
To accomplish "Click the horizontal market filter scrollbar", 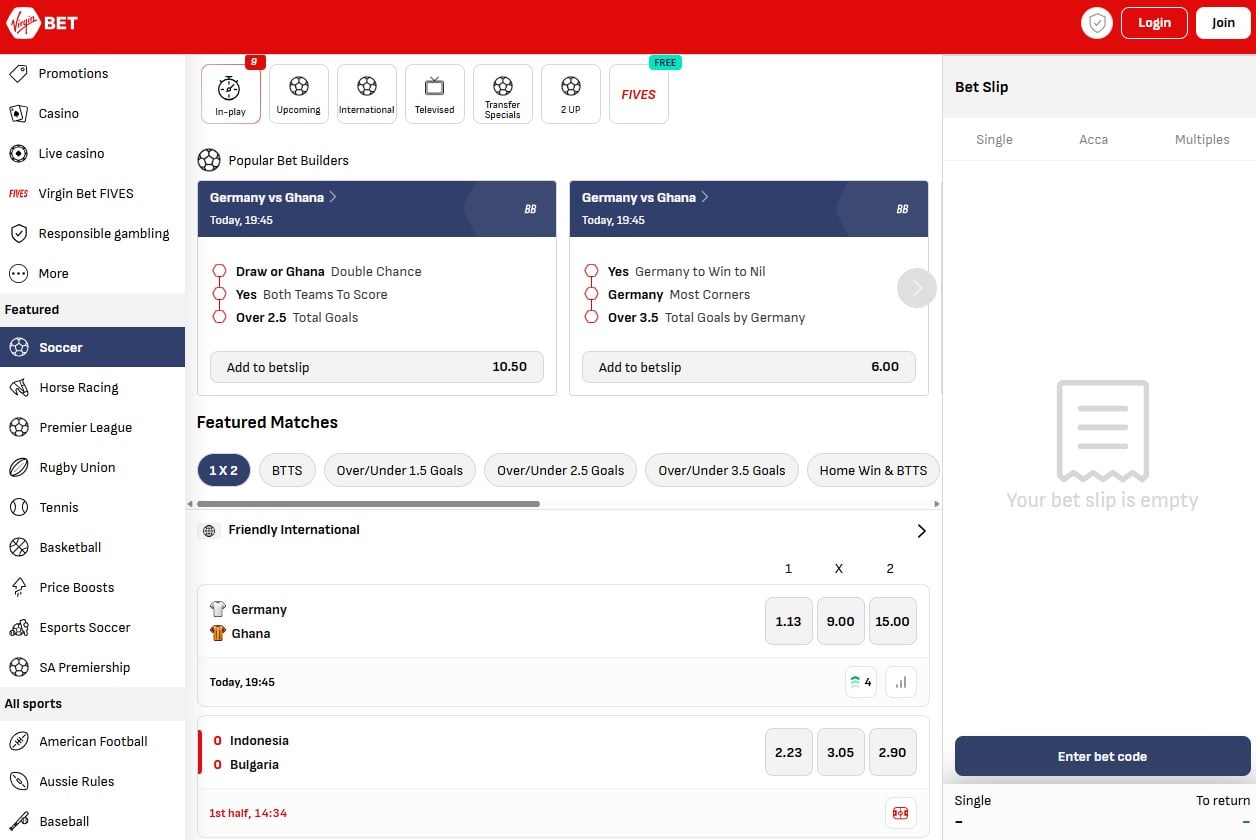I will click(368, 504).
